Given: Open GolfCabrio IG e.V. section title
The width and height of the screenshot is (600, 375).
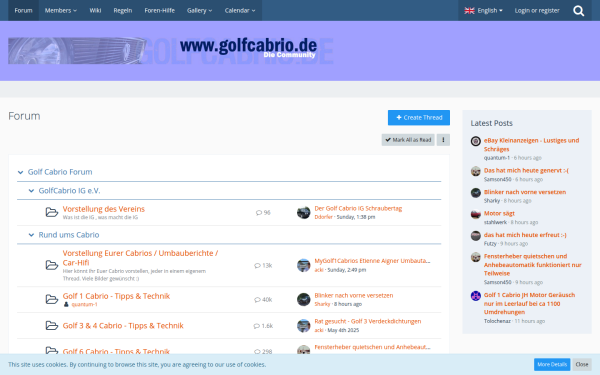Looking at the screenshot, I should coord(69,191).
